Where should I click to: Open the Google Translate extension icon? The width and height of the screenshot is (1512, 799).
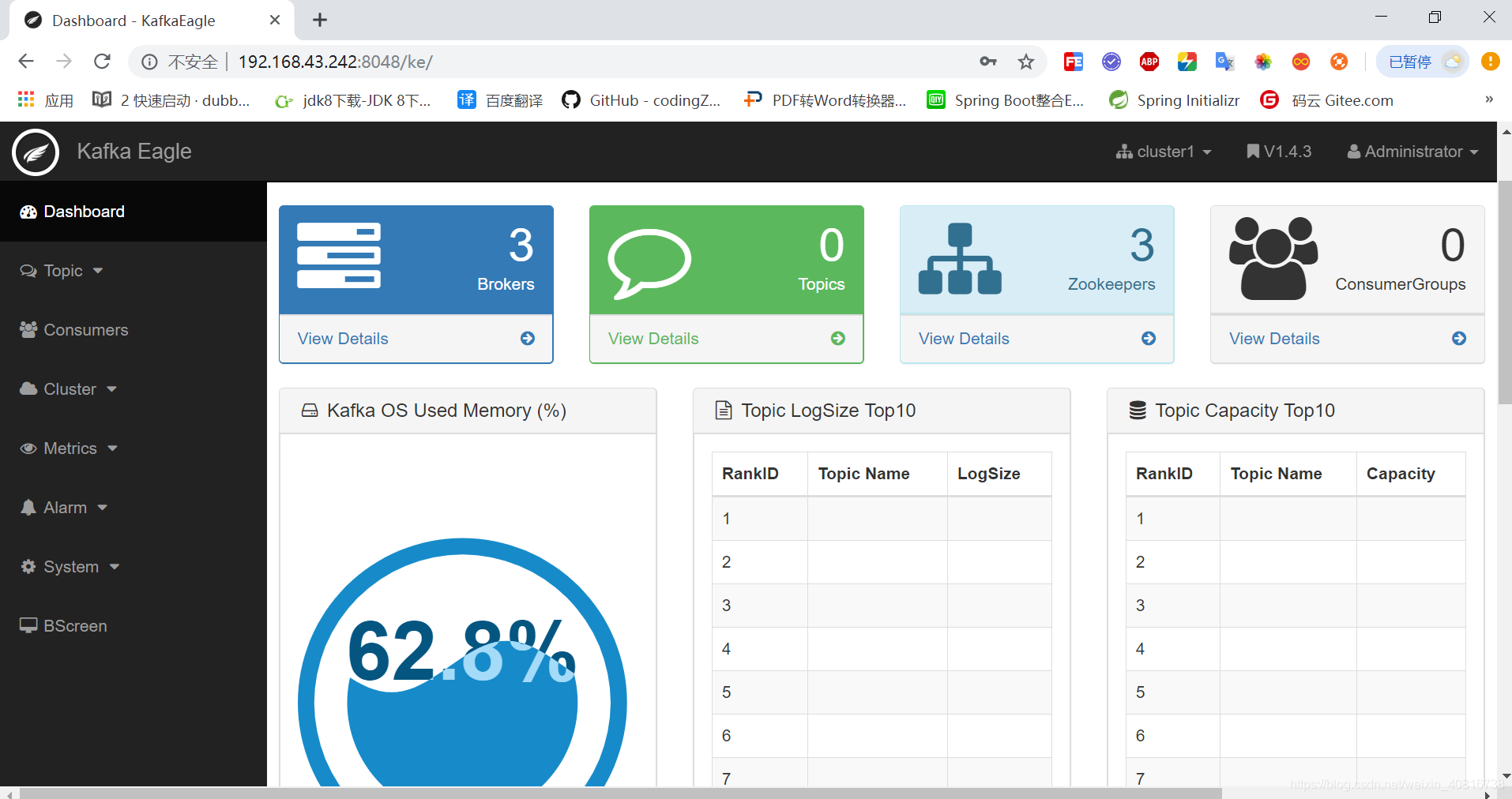coord(1224,62)
